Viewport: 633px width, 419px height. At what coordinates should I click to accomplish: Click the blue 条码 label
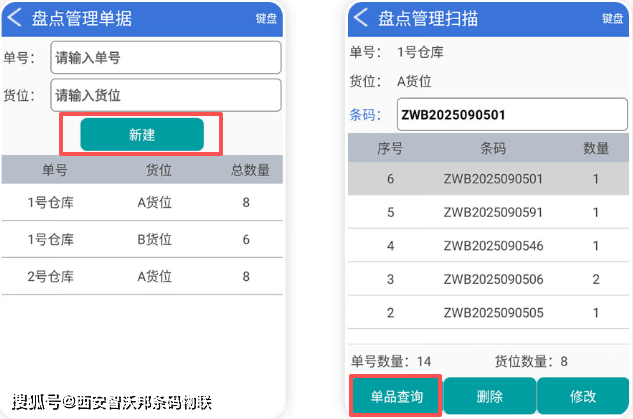click(365, 115)
